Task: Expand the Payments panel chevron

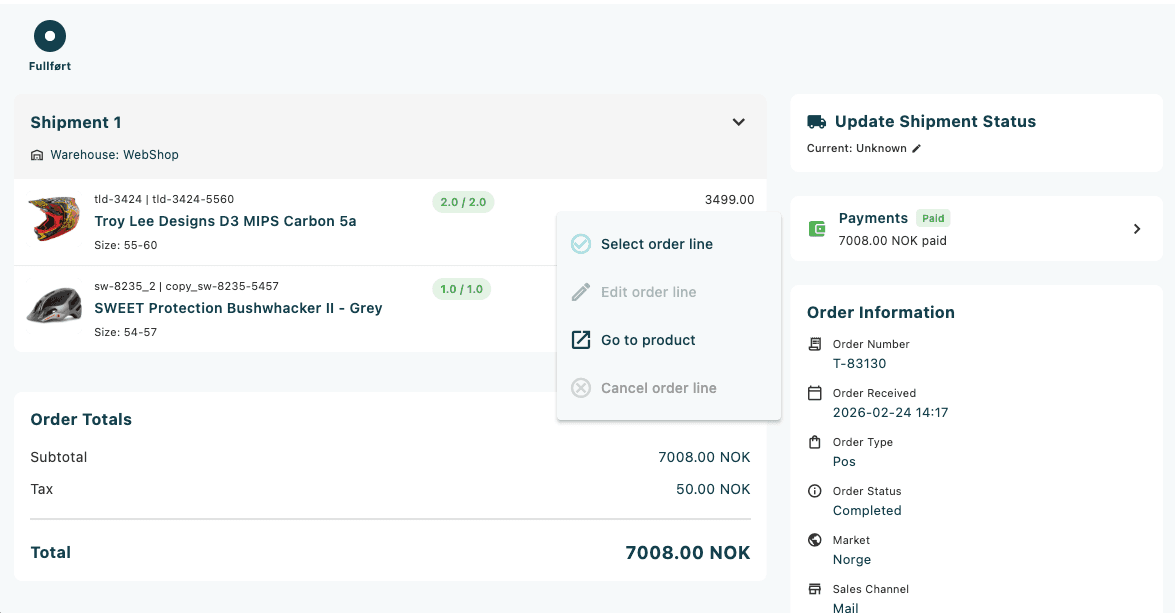Action: [x=1137, y=229]
